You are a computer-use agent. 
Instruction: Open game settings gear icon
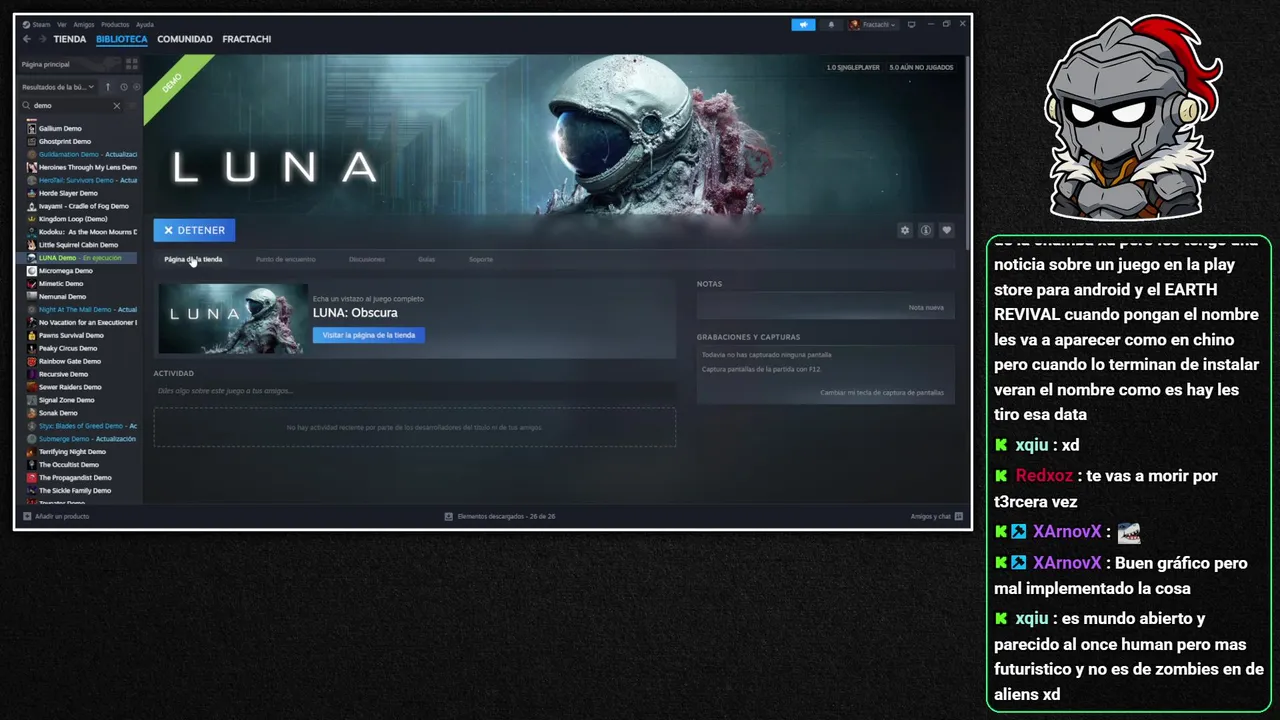(x=905, y=230)
